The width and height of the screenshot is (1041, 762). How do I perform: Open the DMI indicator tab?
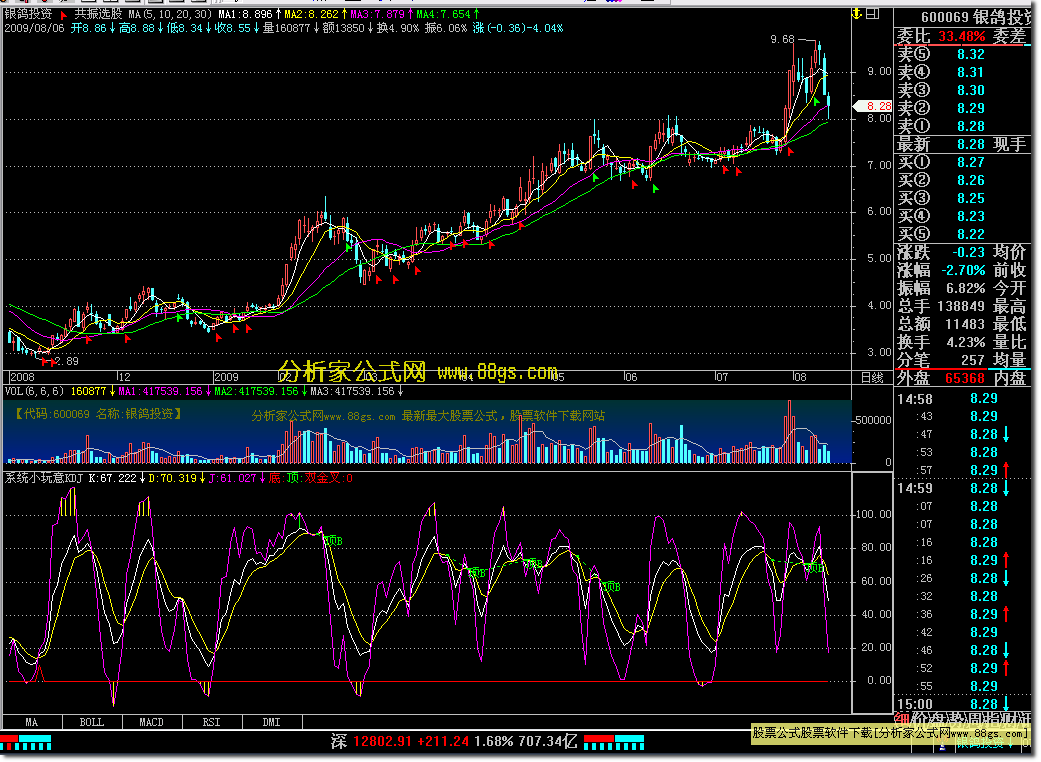coord(271,721)
